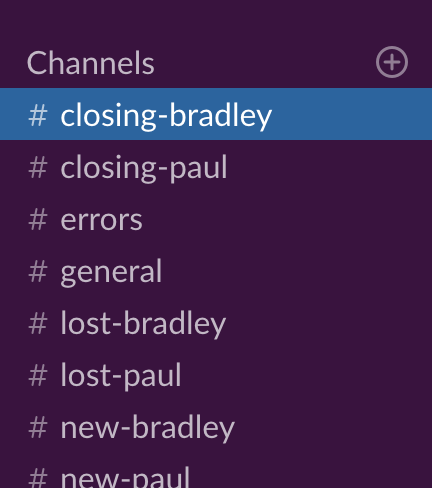
Task: Switch to the lost-paul channel
Action: tap(121, 376)
